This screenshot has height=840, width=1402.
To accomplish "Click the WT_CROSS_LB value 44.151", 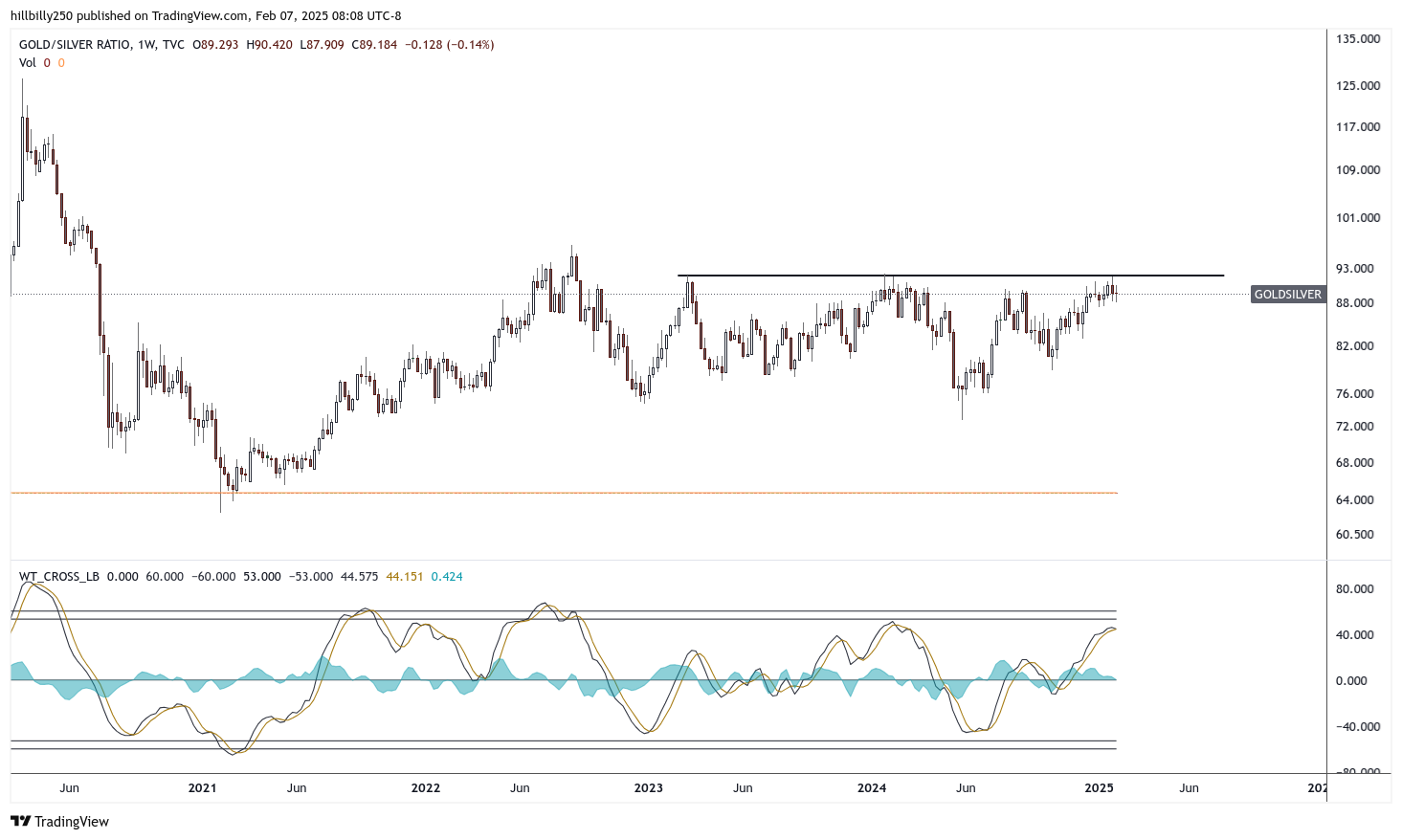I will point(404,577).
